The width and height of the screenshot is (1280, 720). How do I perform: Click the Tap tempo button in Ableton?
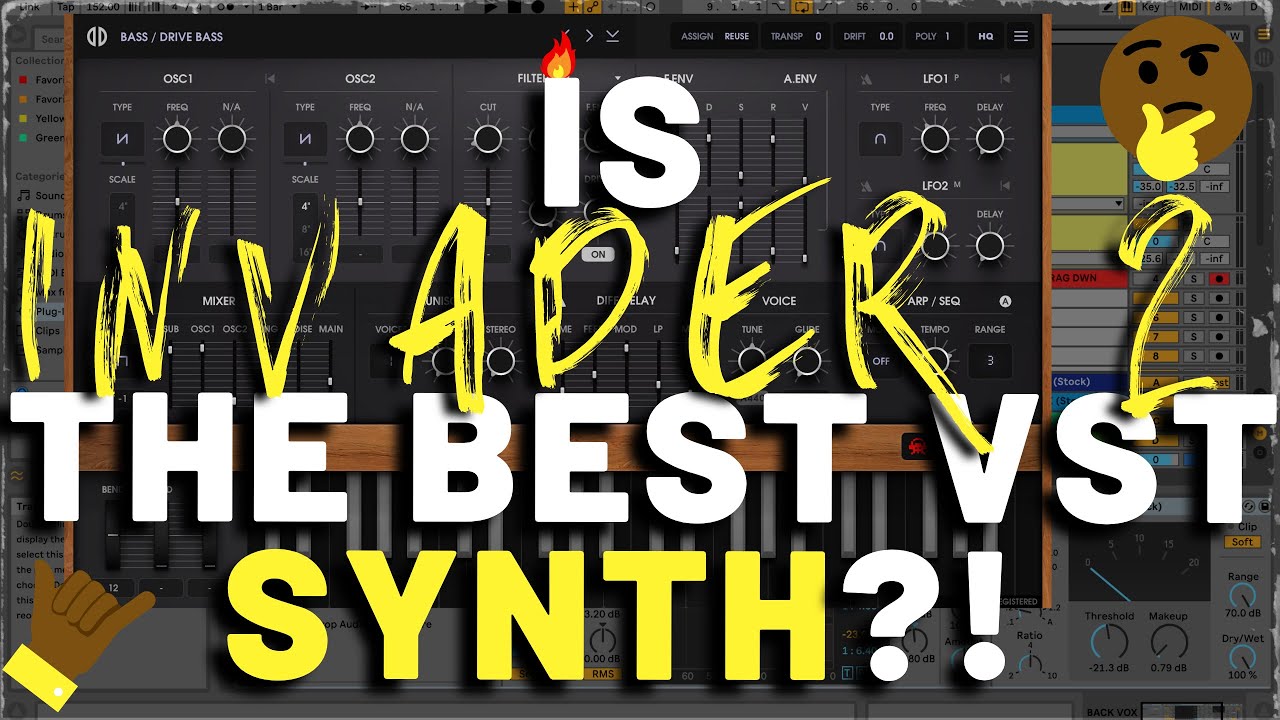(x=65, y=6)
